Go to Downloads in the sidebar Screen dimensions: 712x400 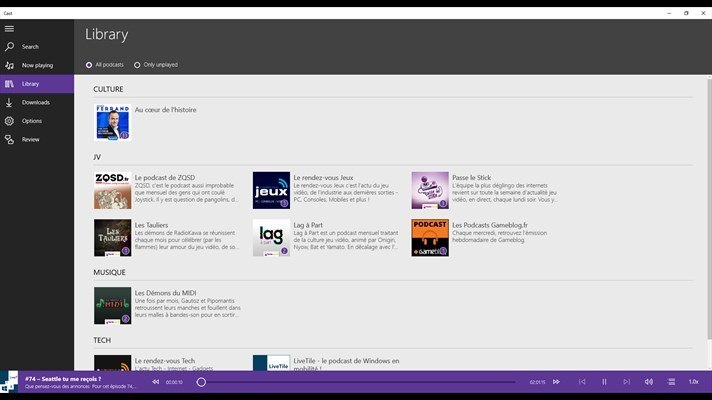(x=10, y=102)
